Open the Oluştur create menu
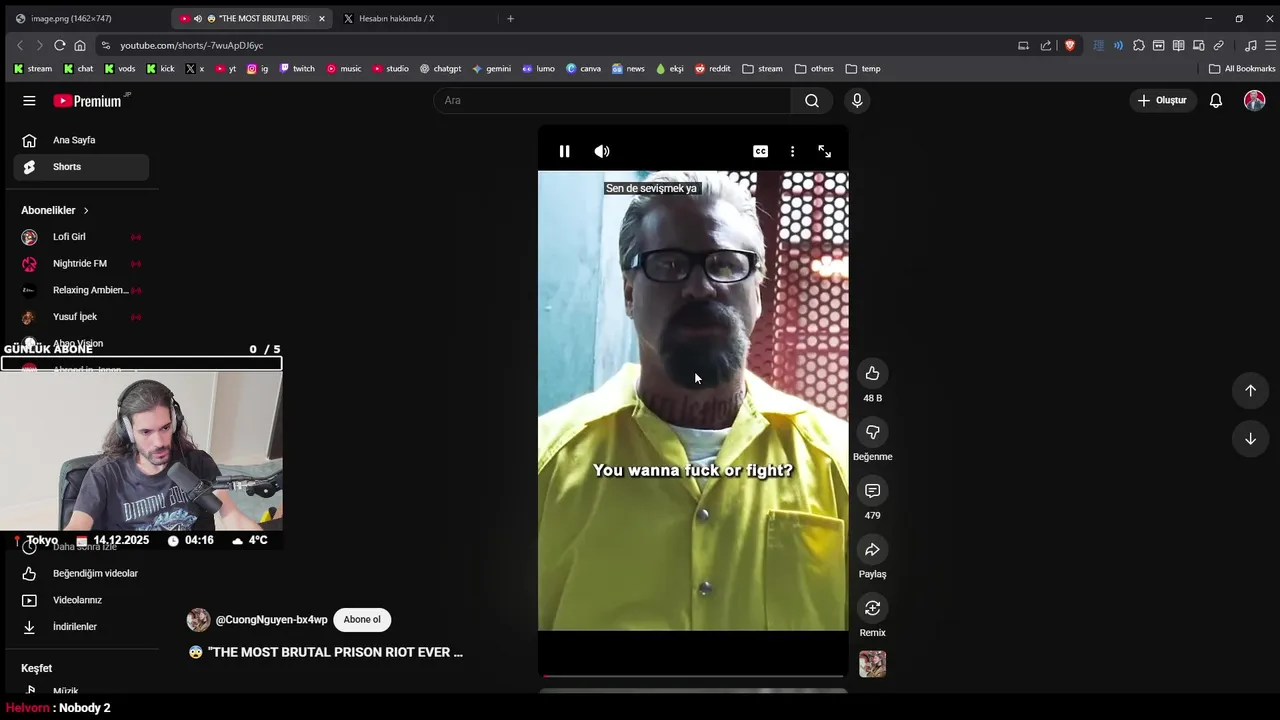 tap(1163, 100)
